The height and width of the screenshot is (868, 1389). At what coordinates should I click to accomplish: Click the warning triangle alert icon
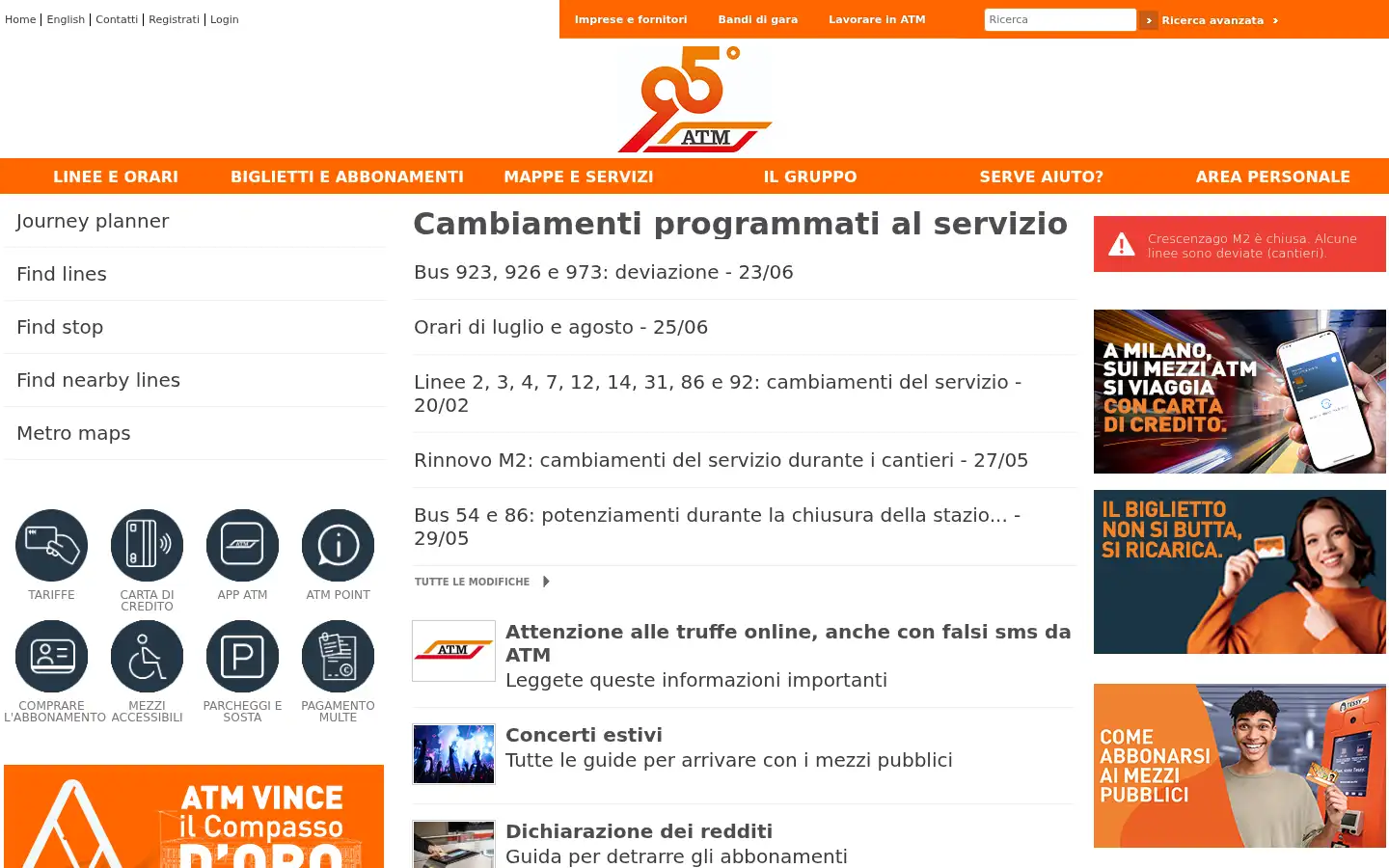click(1121, 245)
